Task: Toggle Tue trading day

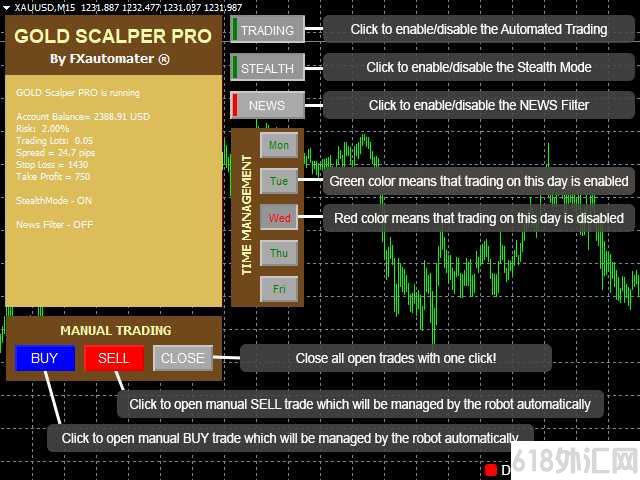Action: (x=279, y=181)
